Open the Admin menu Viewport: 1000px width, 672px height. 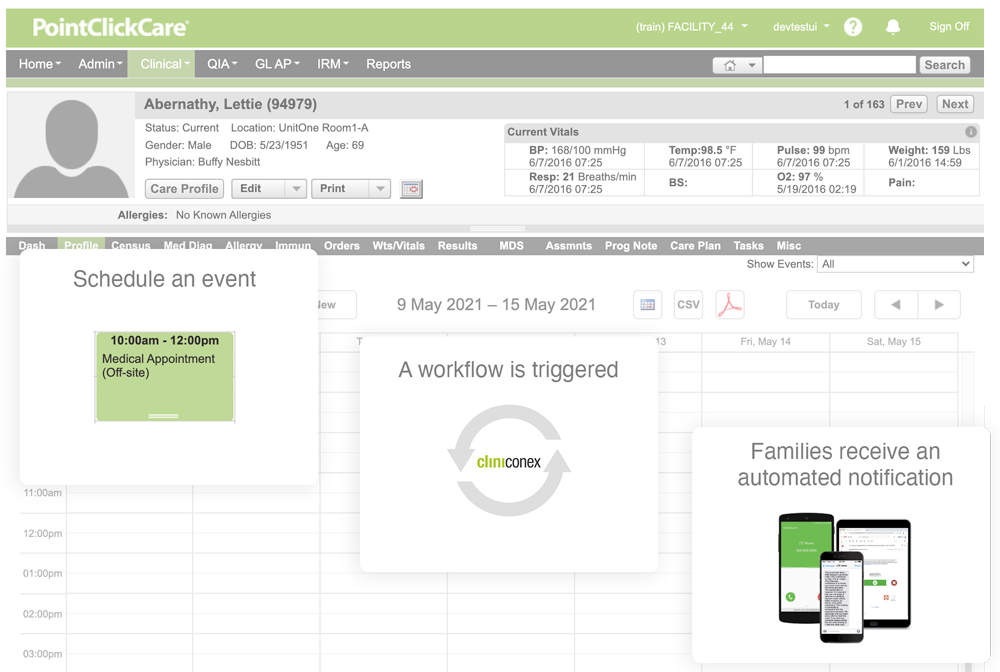(x=100, y=64)
